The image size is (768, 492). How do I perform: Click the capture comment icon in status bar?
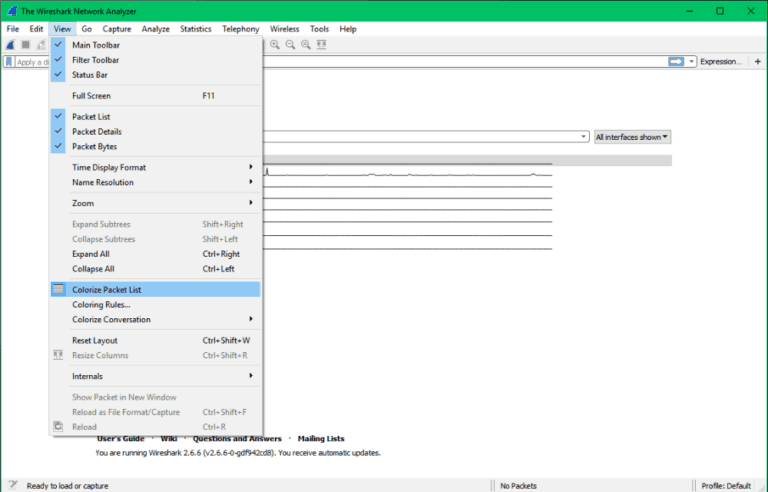tap(13, 485)
